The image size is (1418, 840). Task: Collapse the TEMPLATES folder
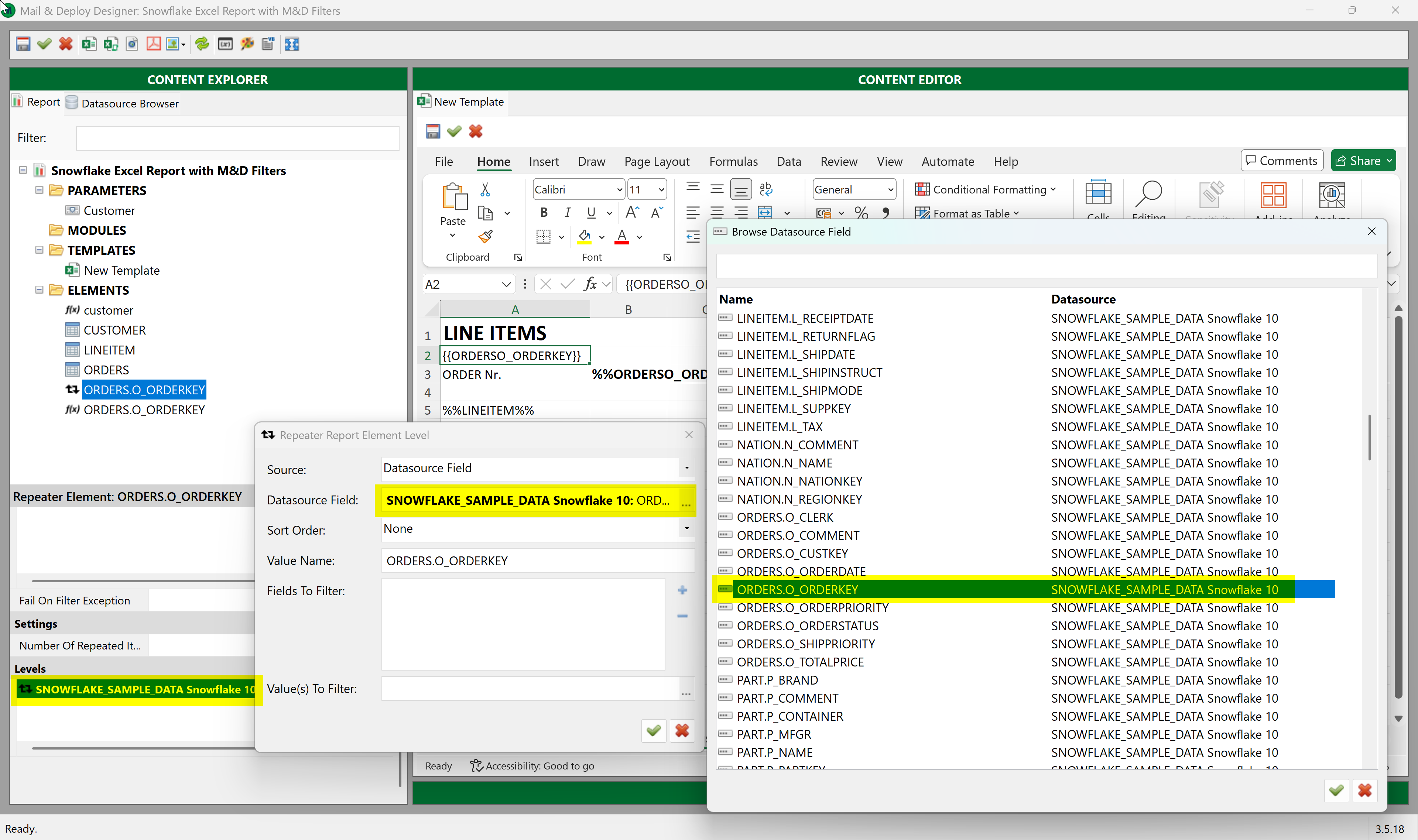click(x=39, y=250)
